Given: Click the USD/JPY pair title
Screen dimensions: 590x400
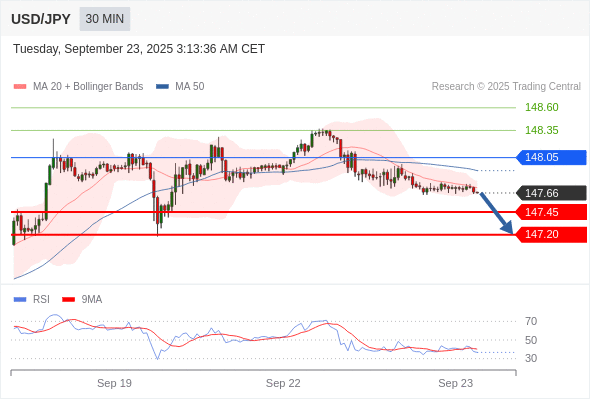Looking at the screenshot, I should tap(41, 19).
